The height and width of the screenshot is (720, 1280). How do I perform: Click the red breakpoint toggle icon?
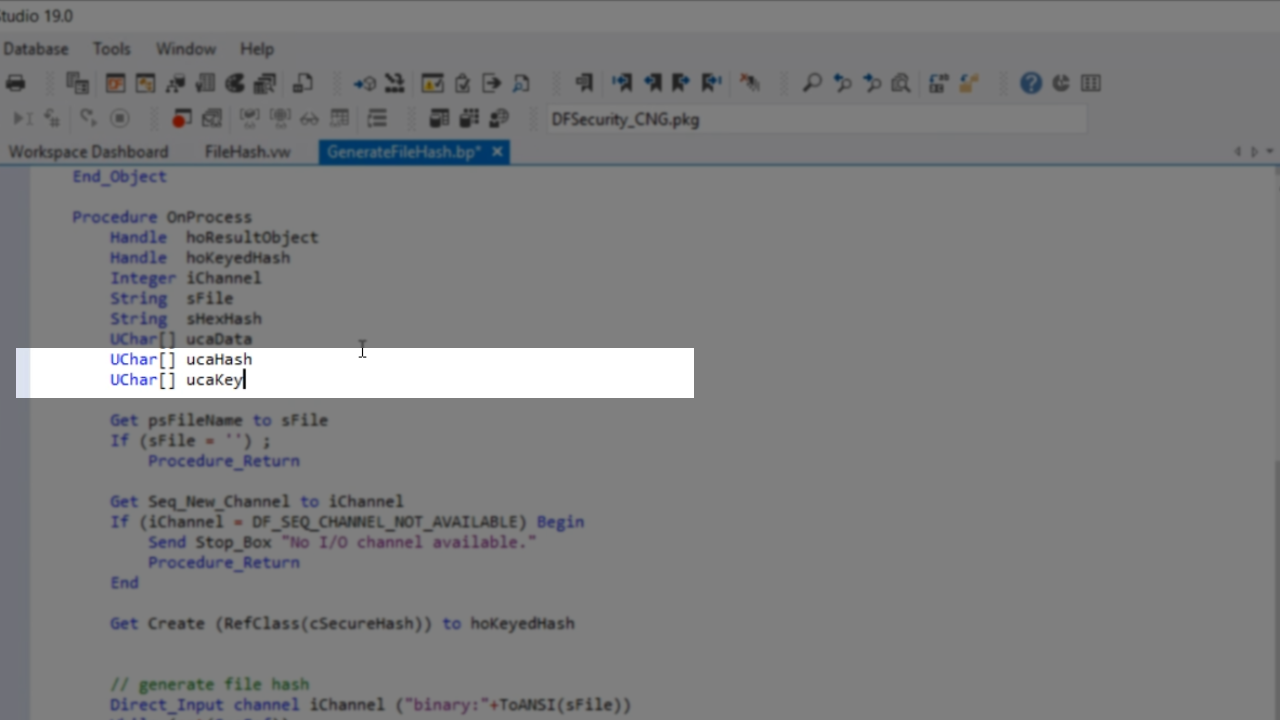pyautogui.click(x=181, y=119)
